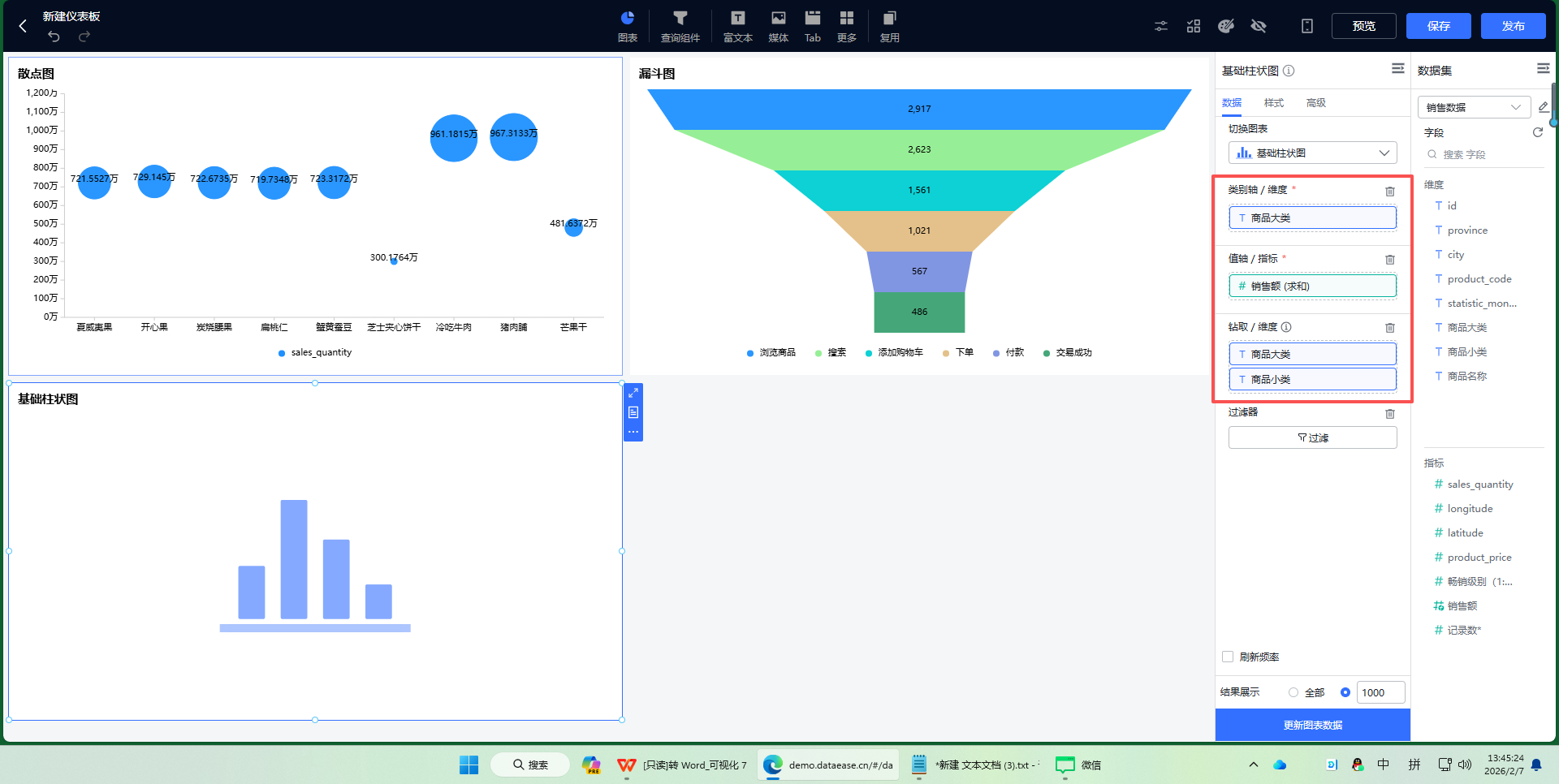Open the theme palette icon

click(1226, 26)
